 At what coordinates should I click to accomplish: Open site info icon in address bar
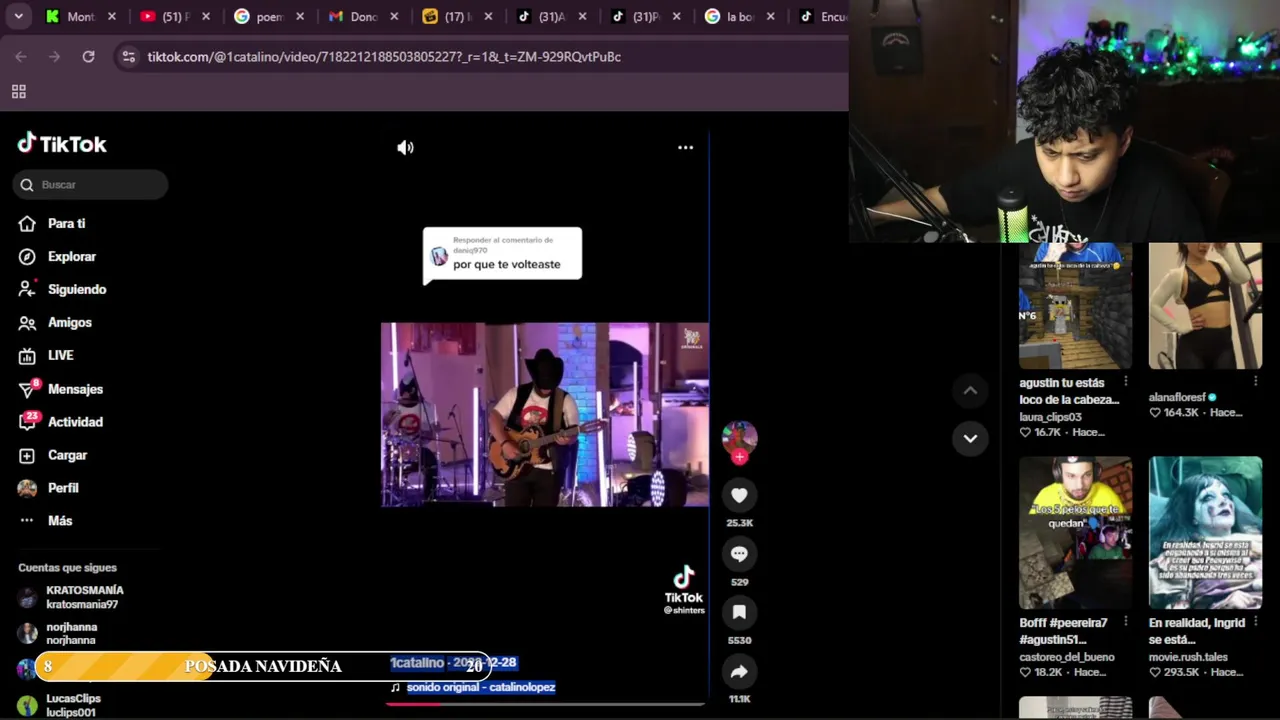(x=128, y=57)
